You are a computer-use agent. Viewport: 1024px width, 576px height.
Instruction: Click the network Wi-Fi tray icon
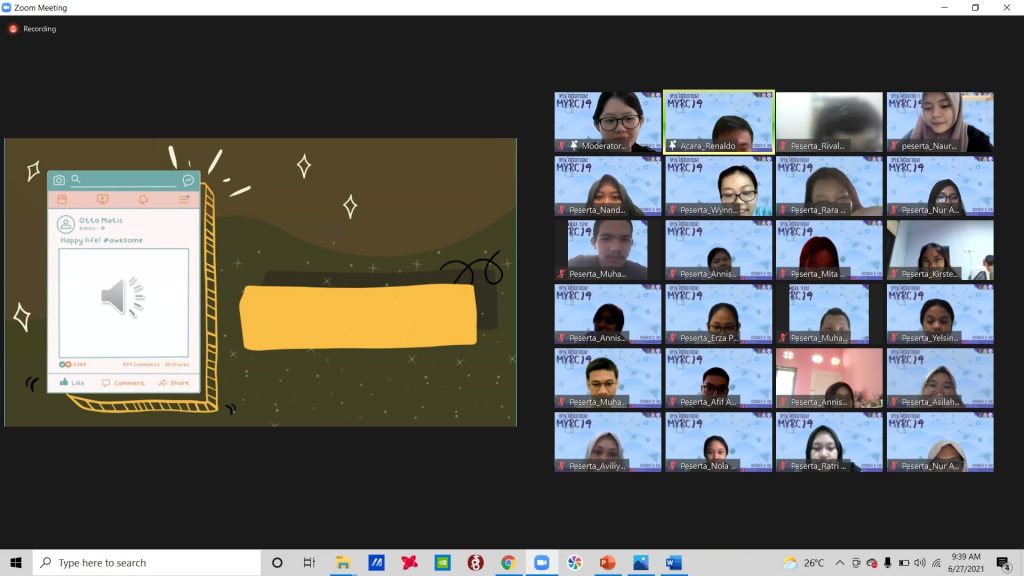click(936, 562)
